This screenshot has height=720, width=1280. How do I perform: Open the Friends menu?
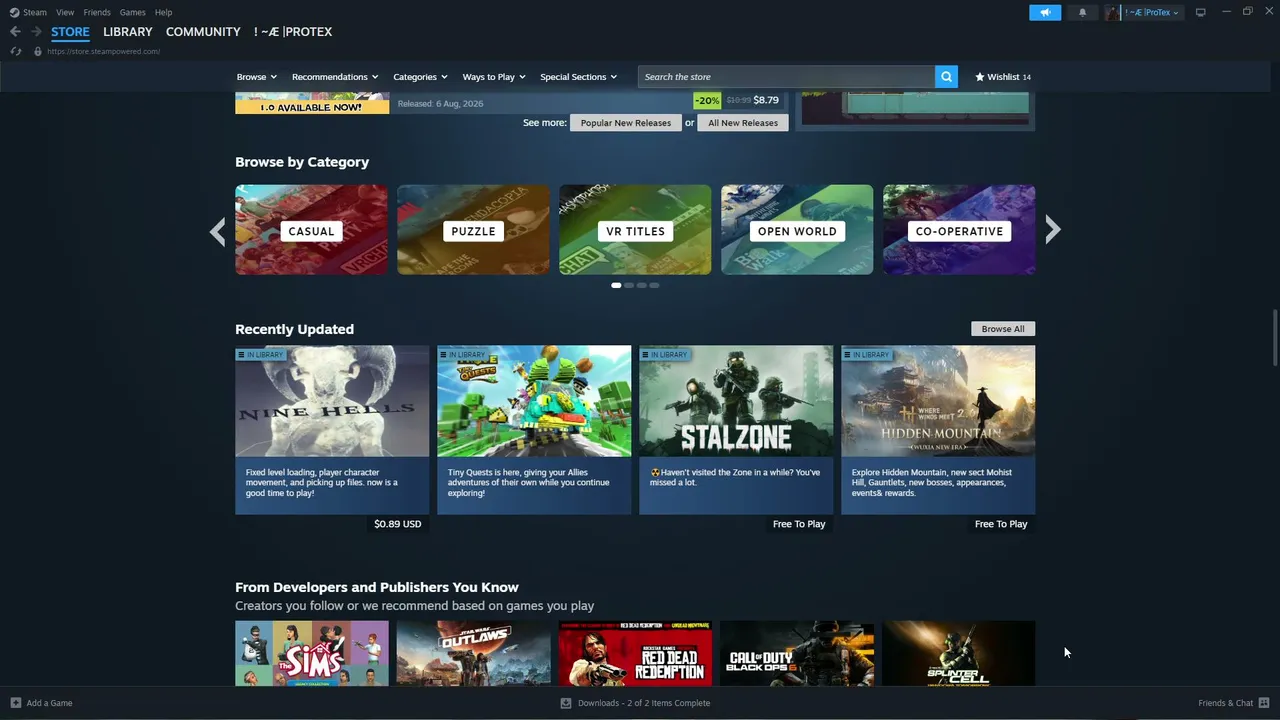click(x=97, y=12)
